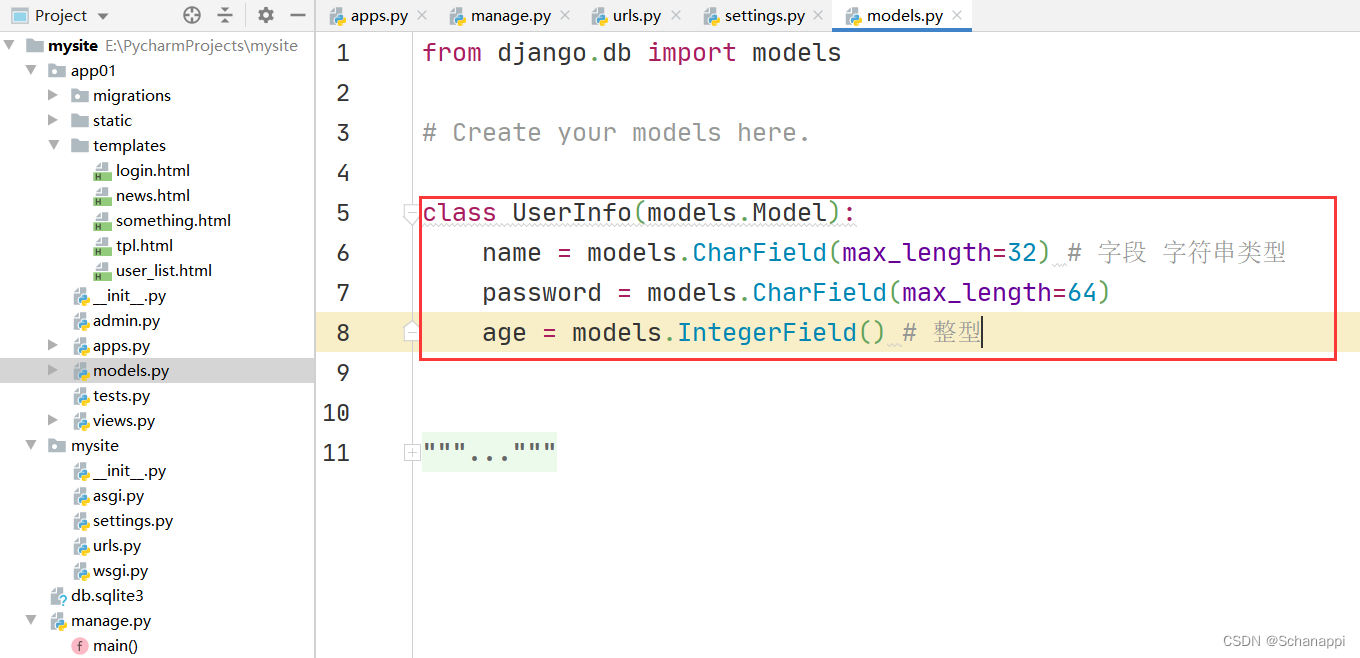Select settings.py in the project tree

coord(133,520)
